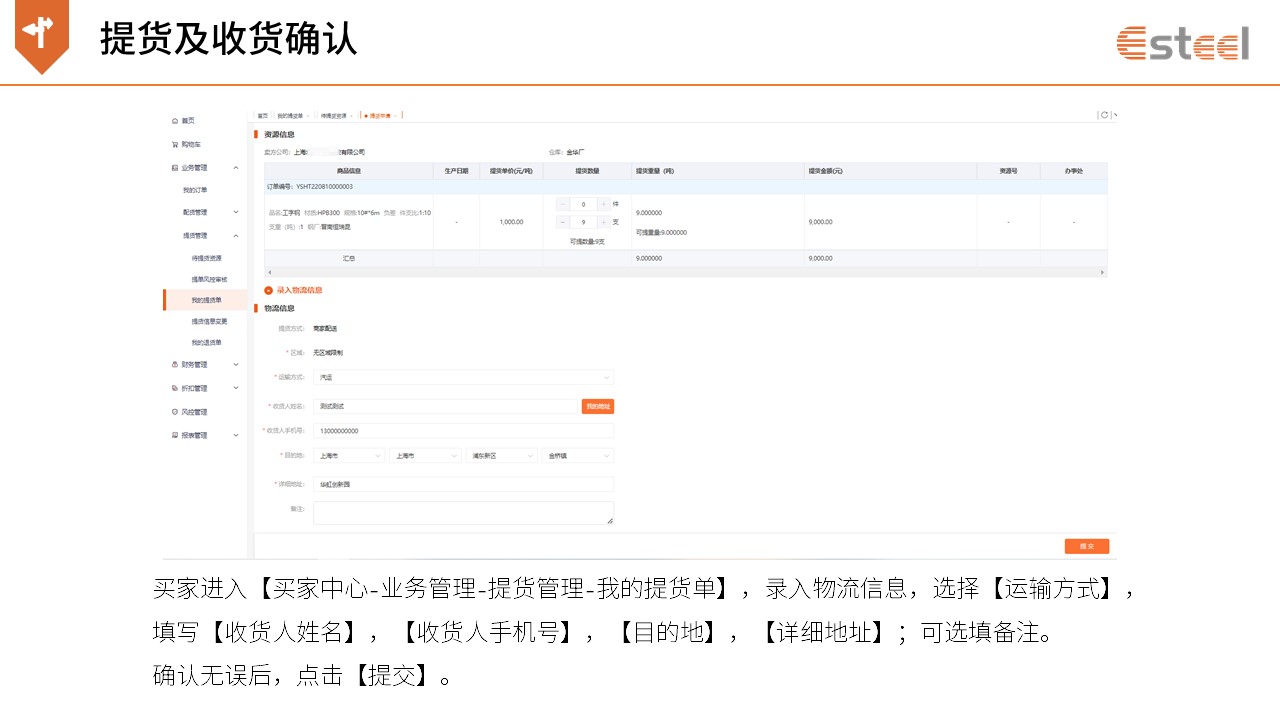Viewport: 1280px width, 720px height.
Task: Click the orange 录入物流信息 circle icon
Action: [268, 290]
